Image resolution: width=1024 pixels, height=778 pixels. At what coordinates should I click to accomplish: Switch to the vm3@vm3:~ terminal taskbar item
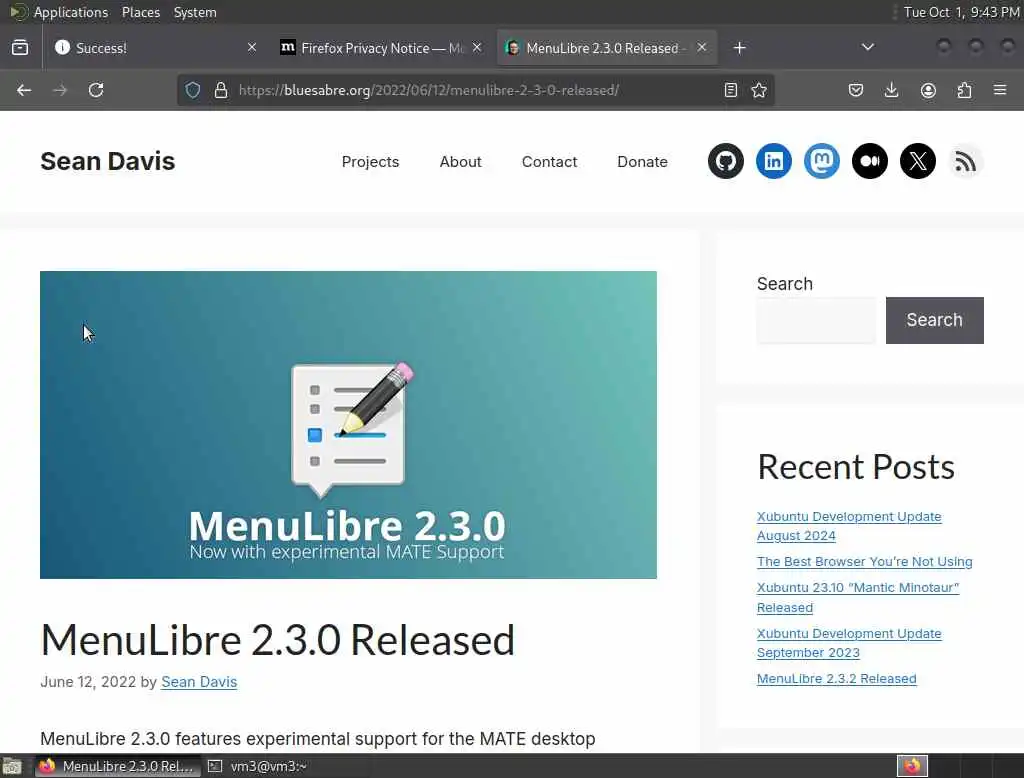tap(258, 766)
